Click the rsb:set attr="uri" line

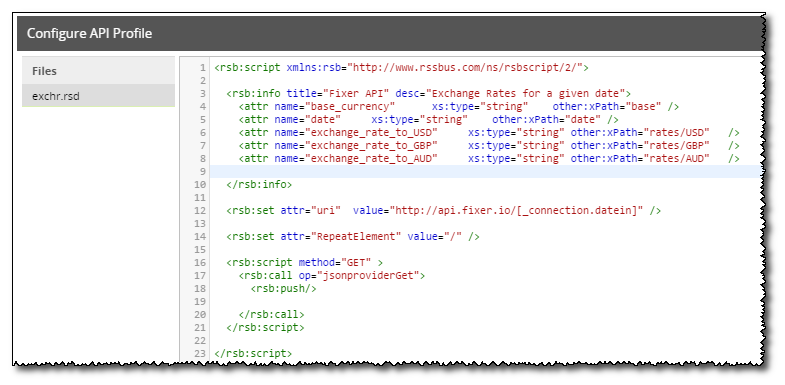point(444,210)
